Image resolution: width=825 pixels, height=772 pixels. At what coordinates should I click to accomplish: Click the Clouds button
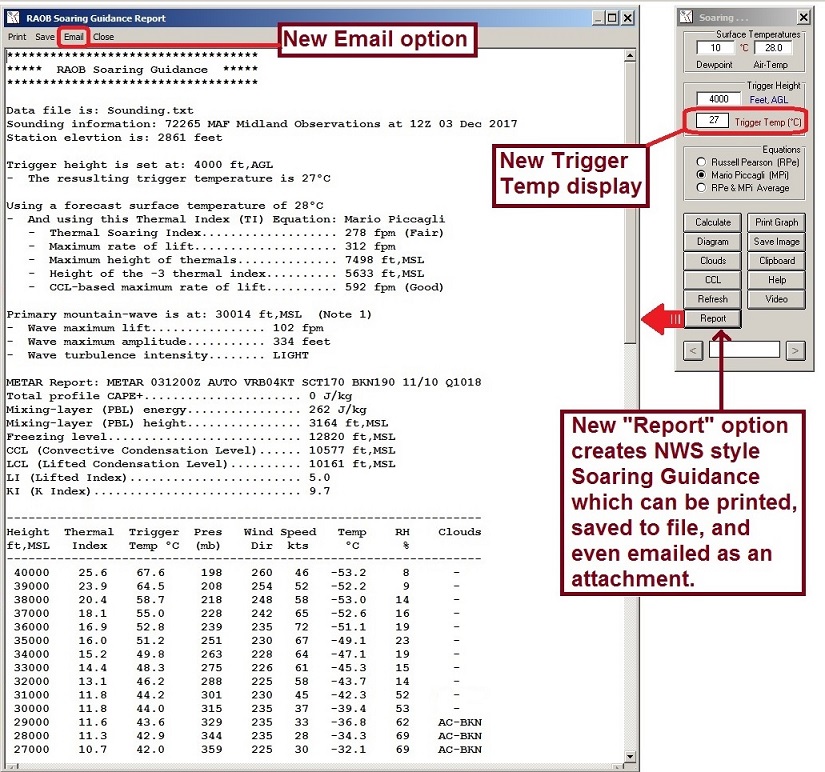[712, 260]
